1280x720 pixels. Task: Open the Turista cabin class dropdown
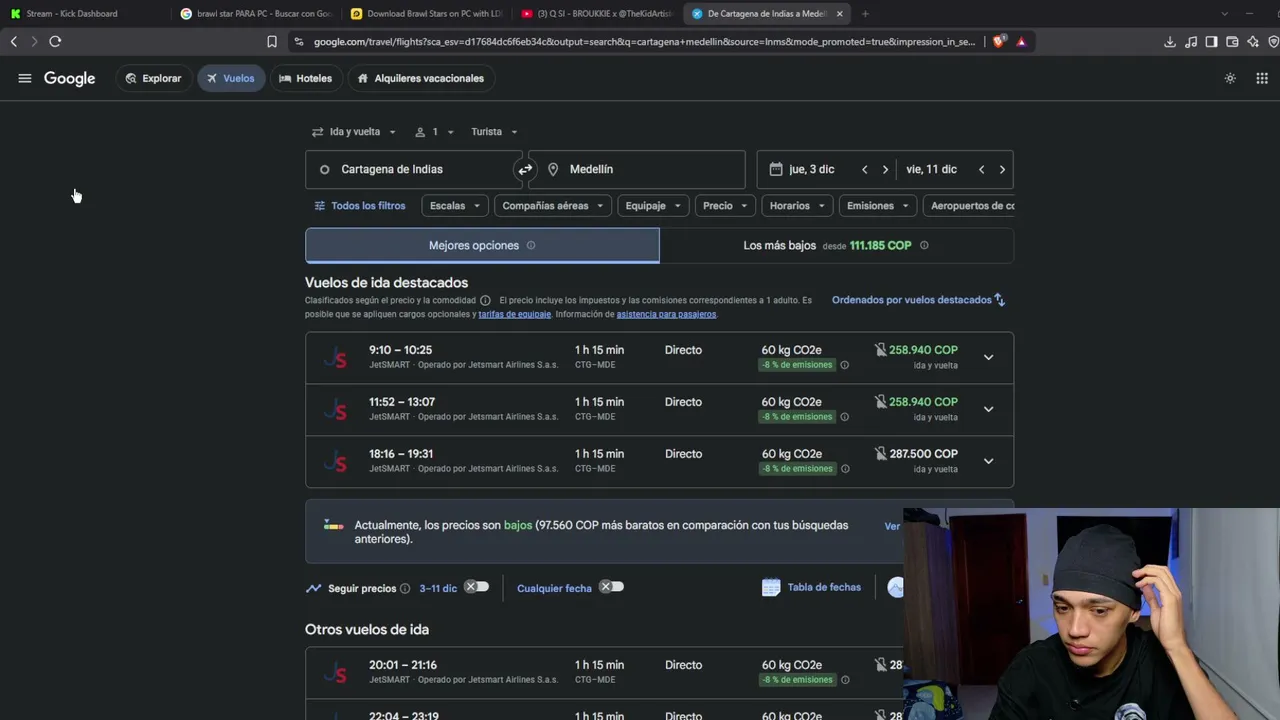point(495,132)
